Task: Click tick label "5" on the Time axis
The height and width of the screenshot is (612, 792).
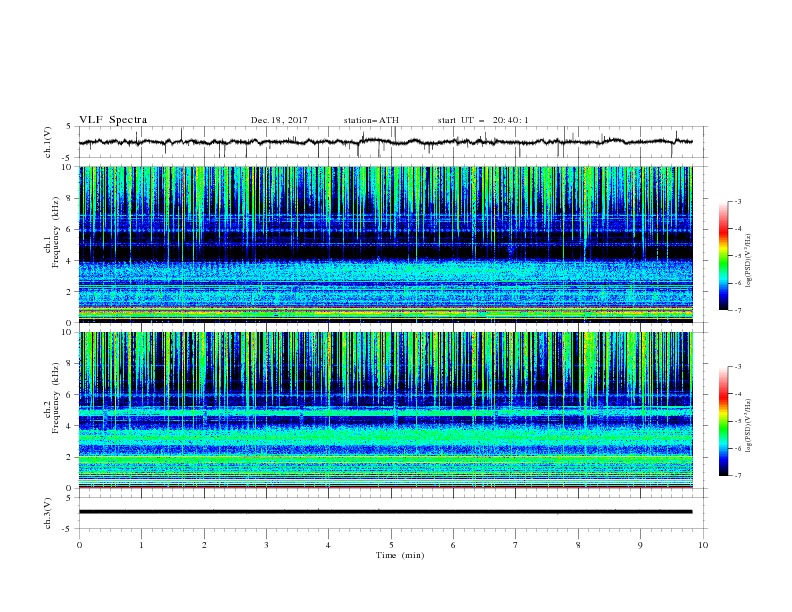Action: 391,545
